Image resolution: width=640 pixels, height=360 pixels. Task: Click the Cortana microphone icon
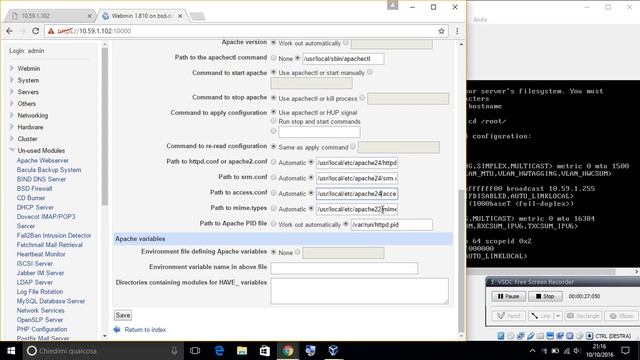(x=174, y=351)
